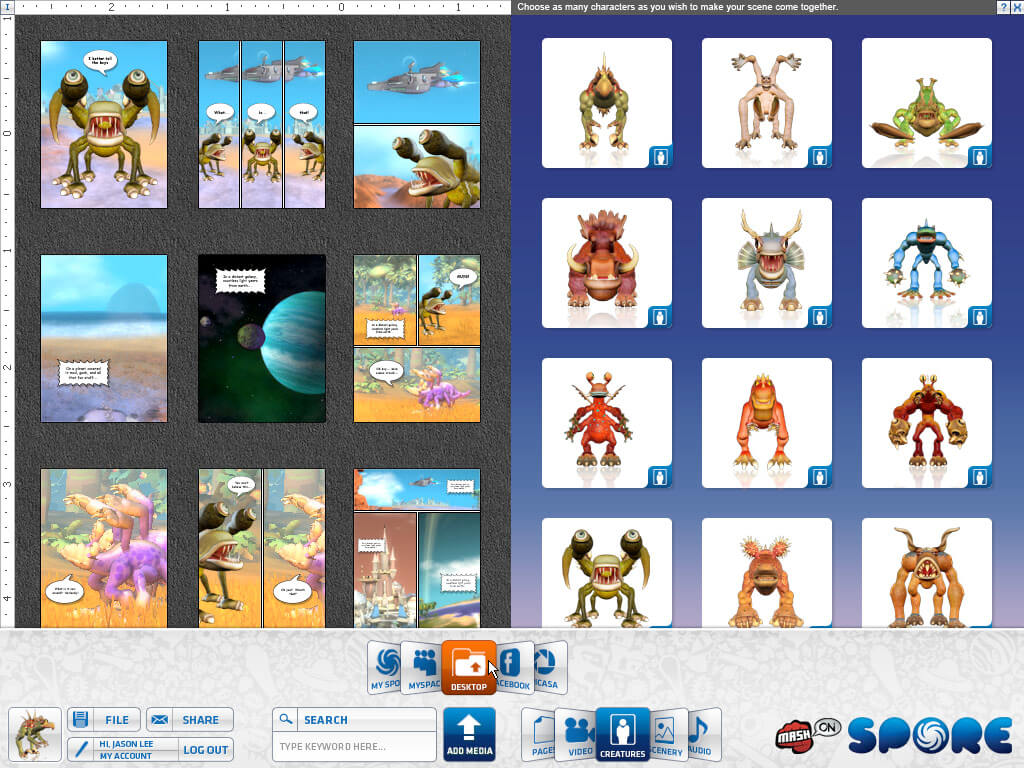Switch to the Audio tab
1024x768 pixels.
703,735
